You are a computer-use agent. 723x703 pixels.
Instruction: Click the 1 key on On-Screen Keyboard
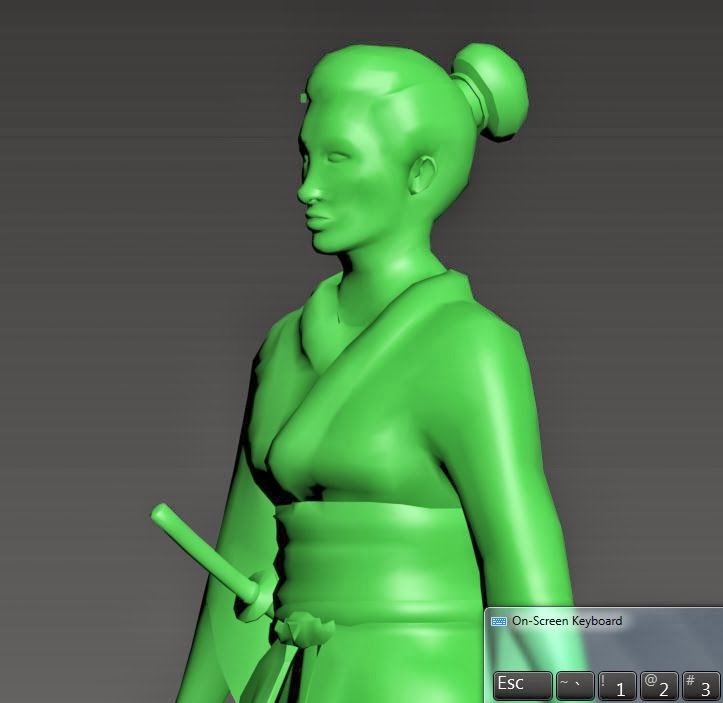click(617, 686)
